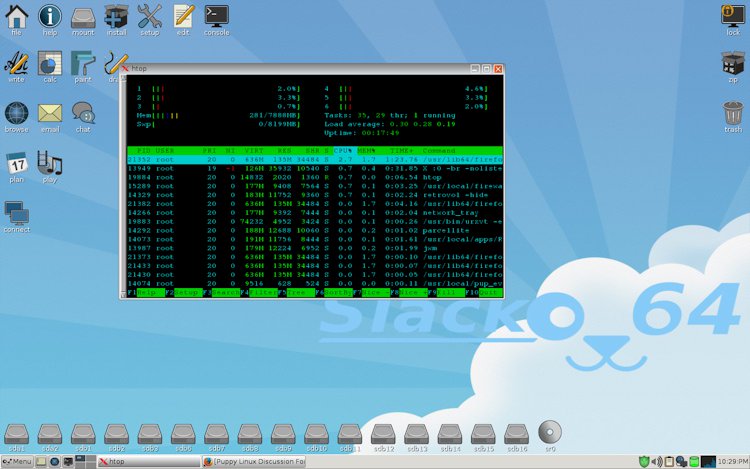Click F6 SortBy in htop footer
750x469 pixels.
point(334,293)
